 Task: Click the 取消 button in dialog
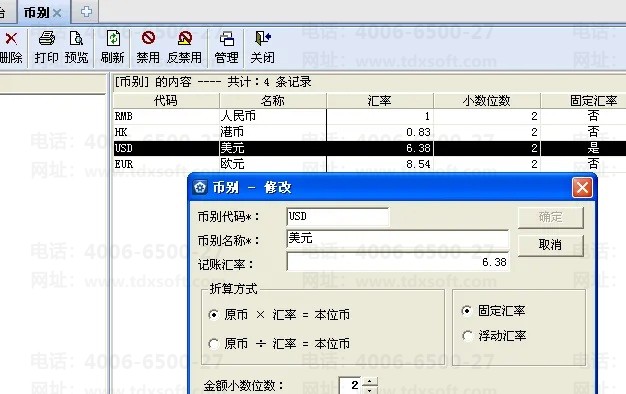click(x=551, y=244)
